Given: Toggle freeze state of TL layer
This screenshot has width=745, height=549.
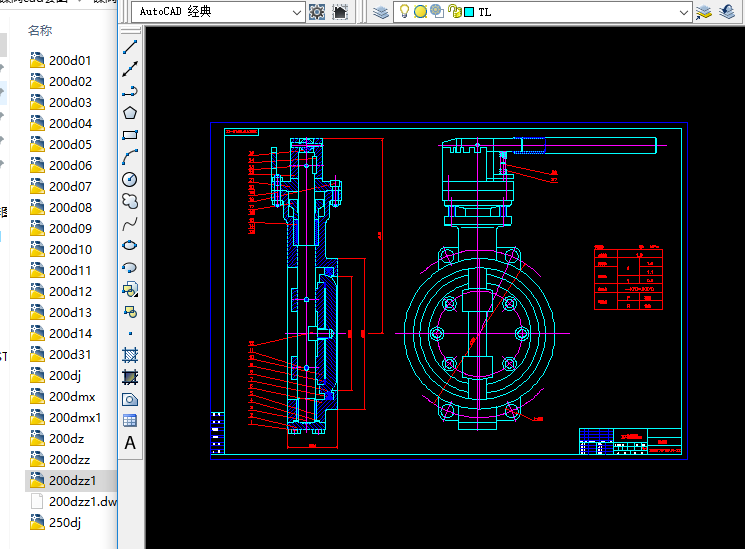Looking at the screenshot, I should pyautogui.click(x=421, y=12).
